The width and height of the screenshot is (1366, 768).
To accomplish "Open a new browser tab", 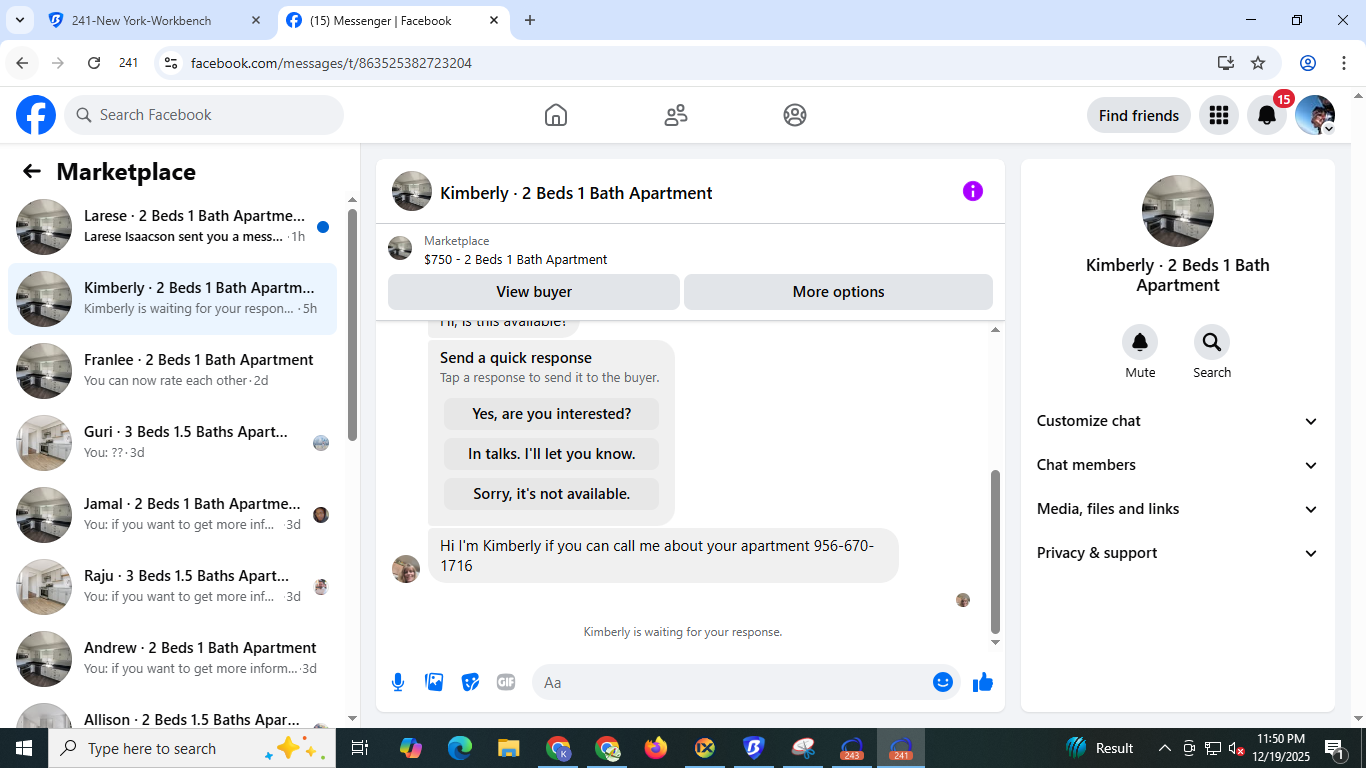I will click(x=530, y=20).
